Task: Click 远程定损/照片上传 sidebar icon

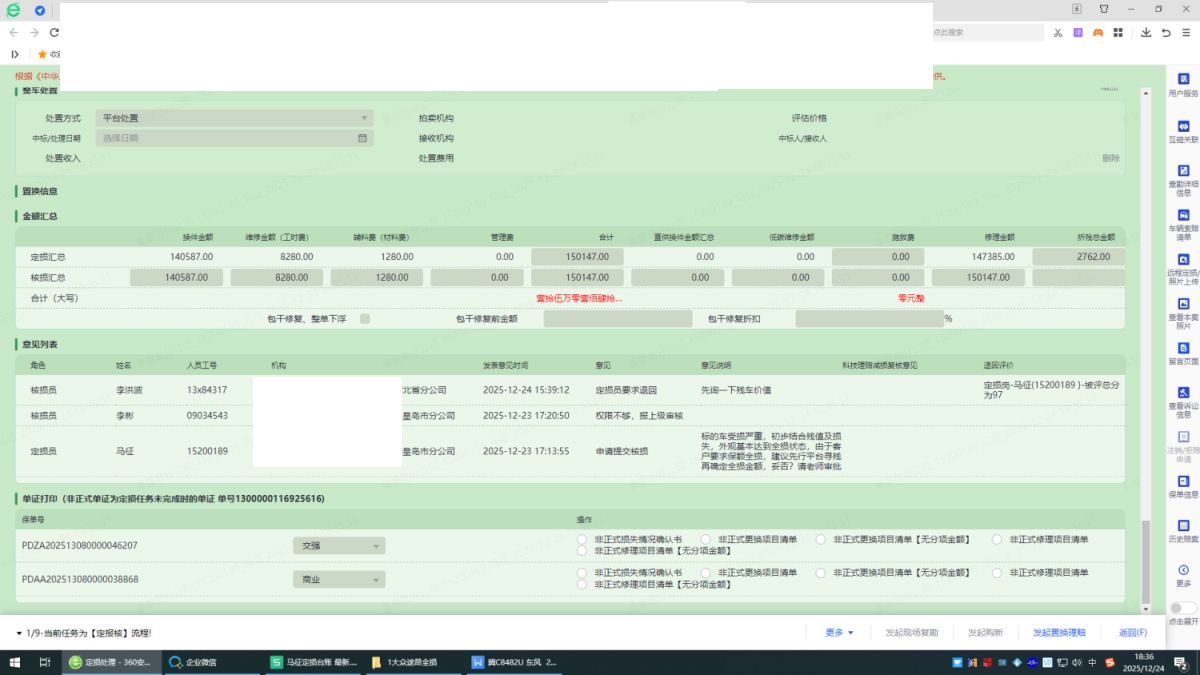Action: [1183, 265]
